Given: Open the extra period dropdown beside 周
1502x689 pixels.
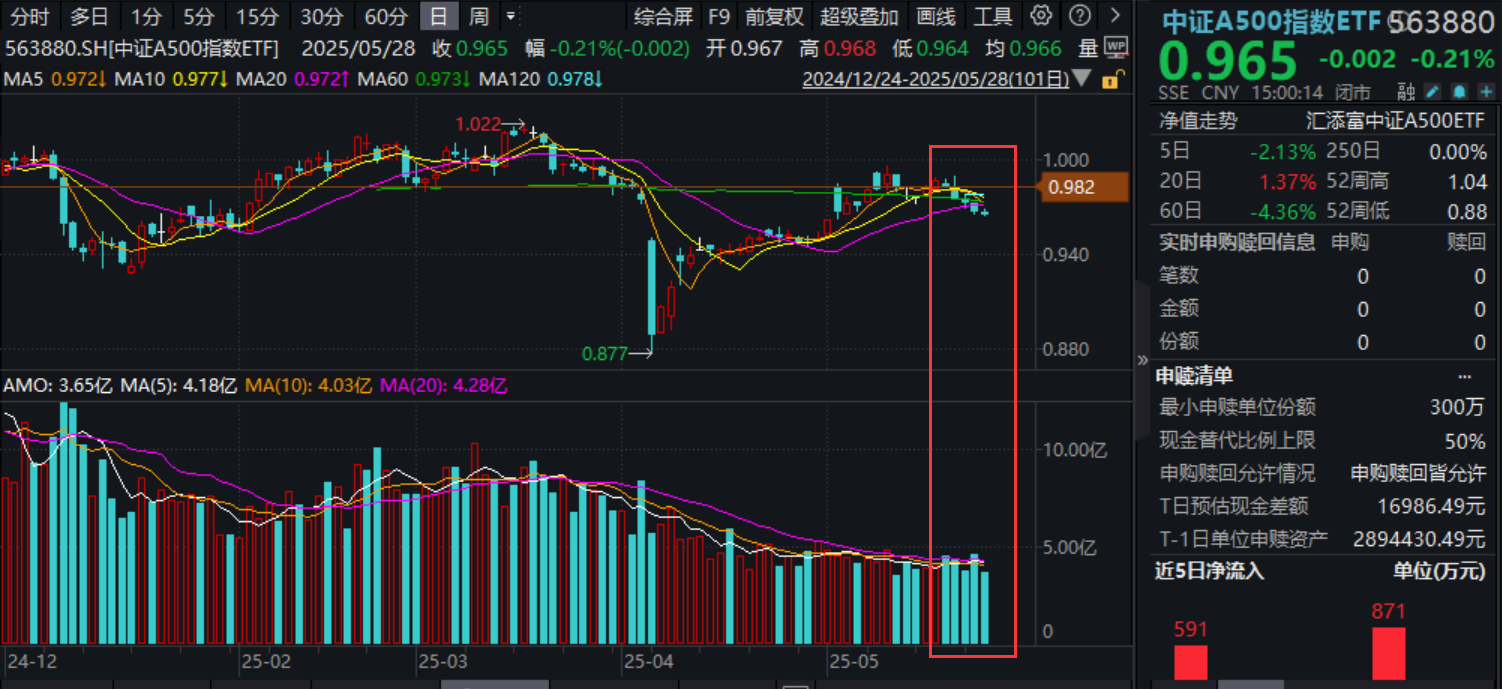Looking at the screenshot, I should point(509,16).
